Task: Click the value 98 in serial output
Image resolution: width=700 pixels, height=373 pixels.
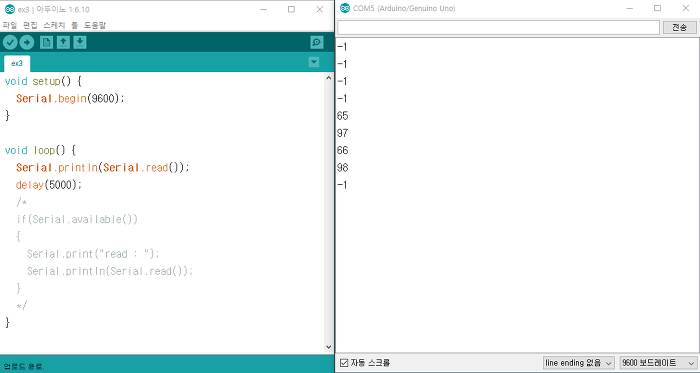Action: (342, 168)
